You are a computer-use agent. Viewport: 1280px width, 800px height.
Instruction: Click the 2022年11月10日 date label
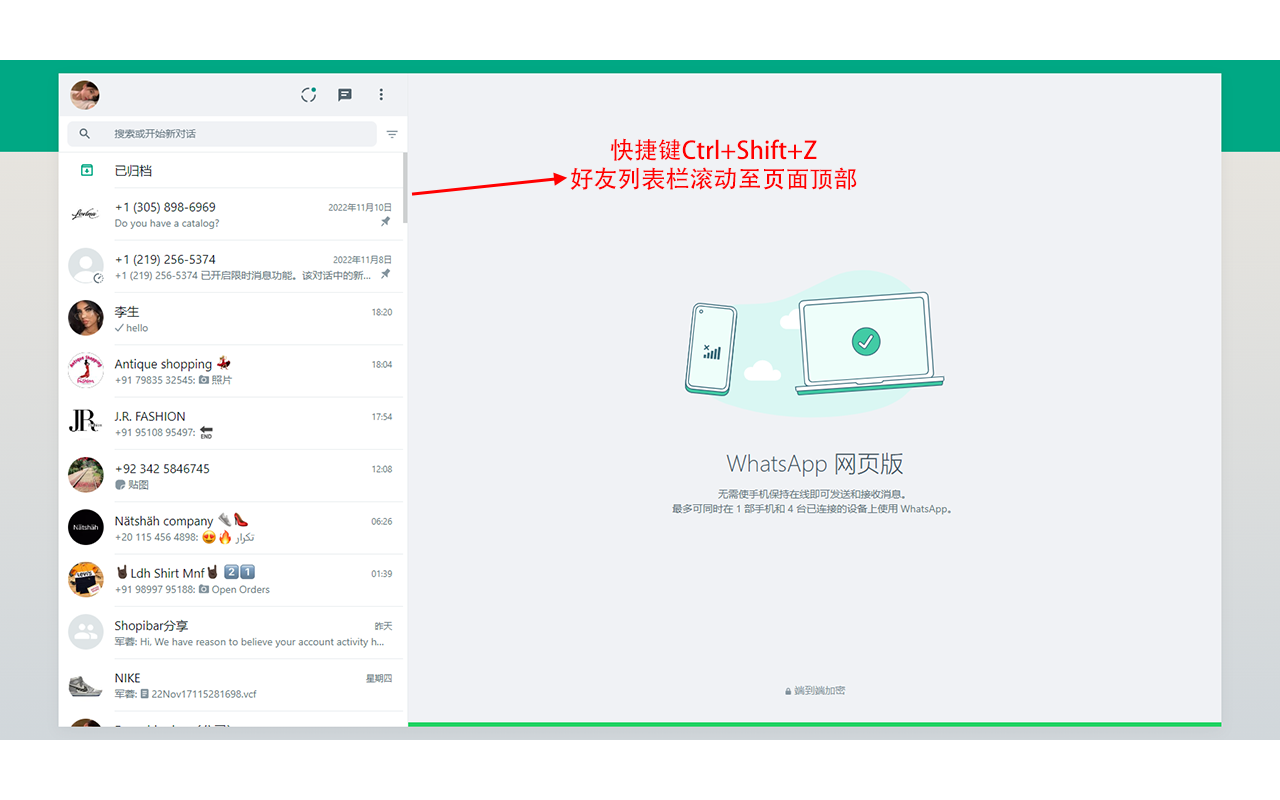[x=360, y=208]
